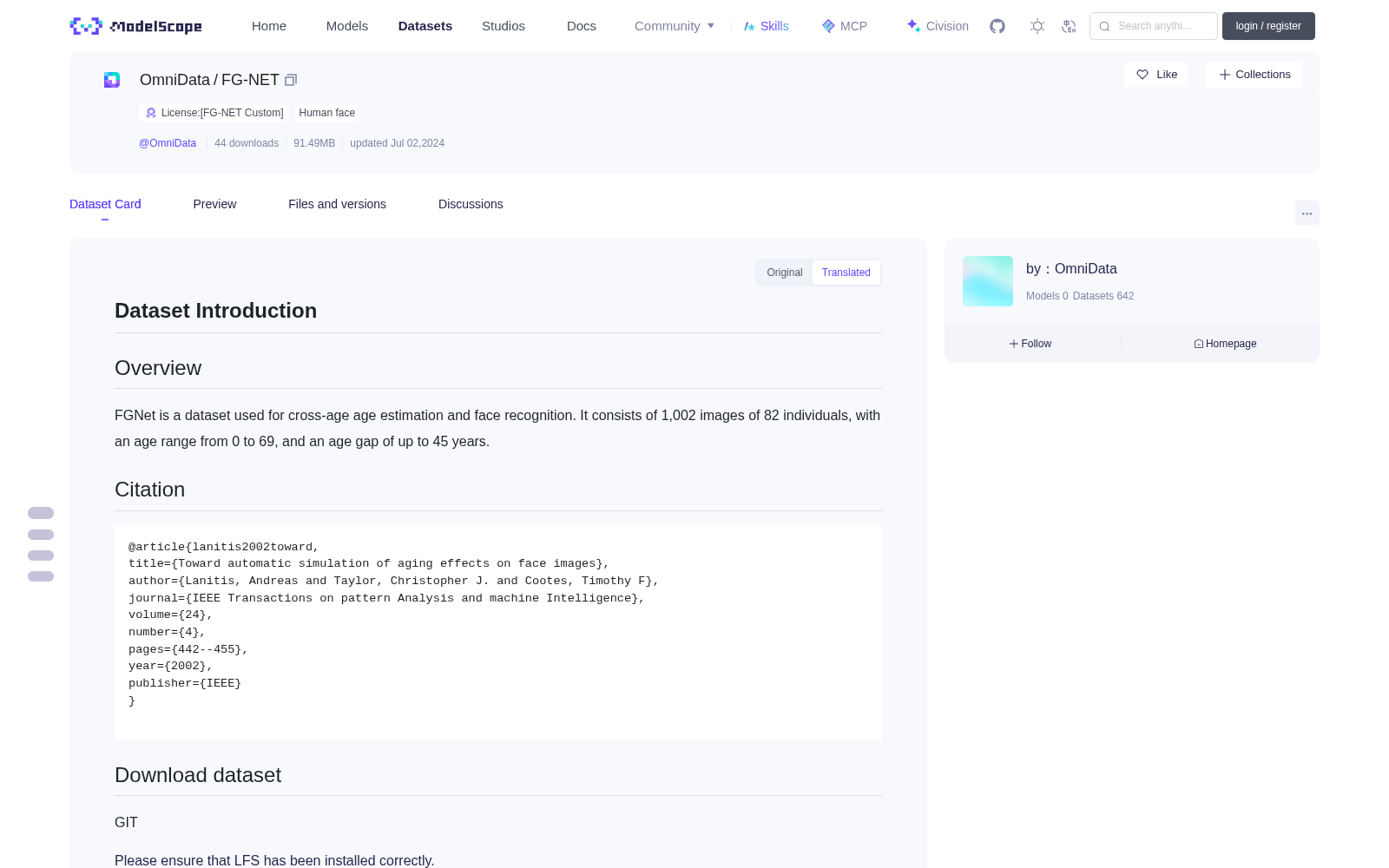Click the Human face tag
Viewport: 1389px width, 868px height.
coord(327,113)
